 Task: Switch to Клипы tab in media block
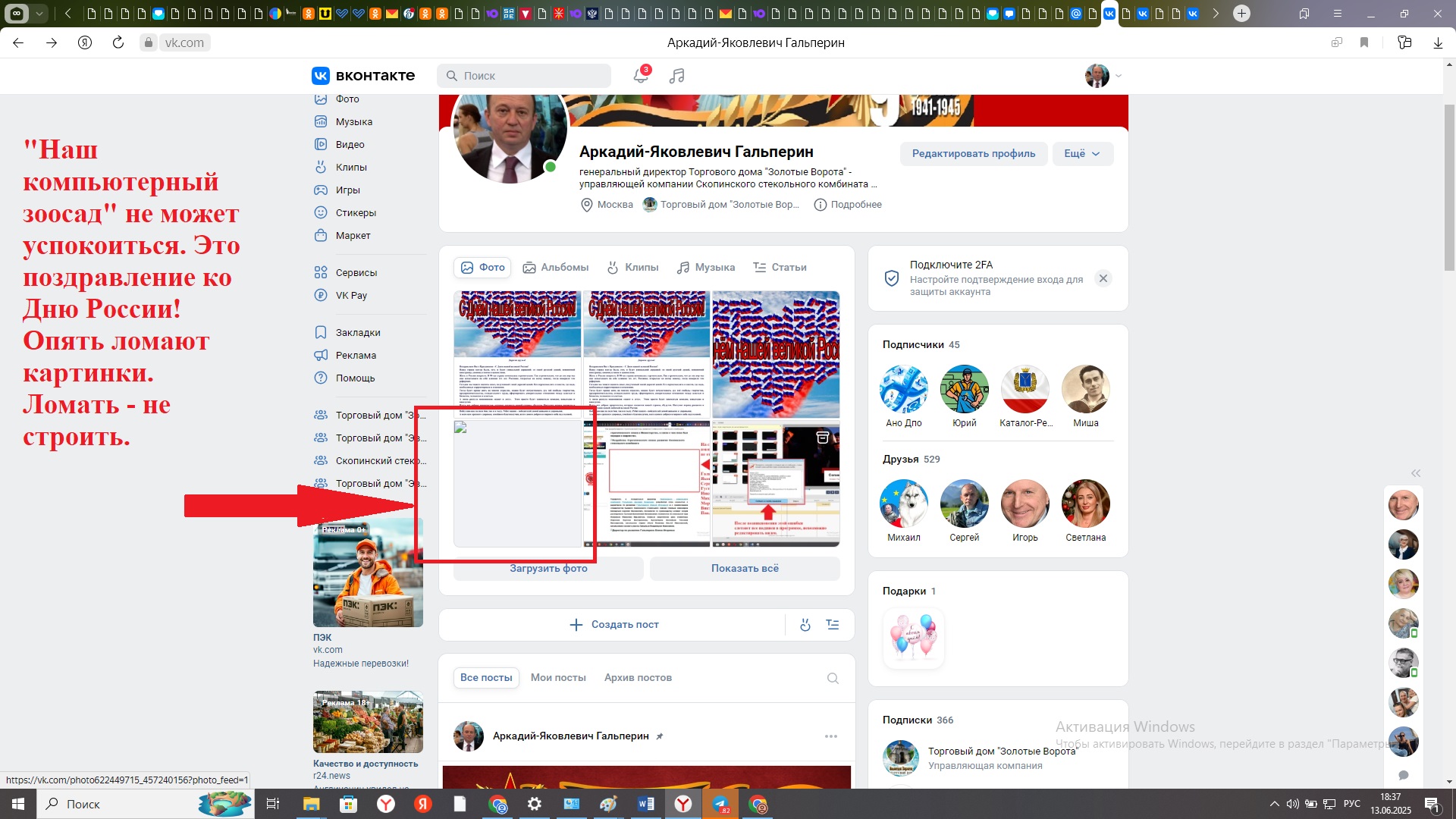click(x=632, y=267)
